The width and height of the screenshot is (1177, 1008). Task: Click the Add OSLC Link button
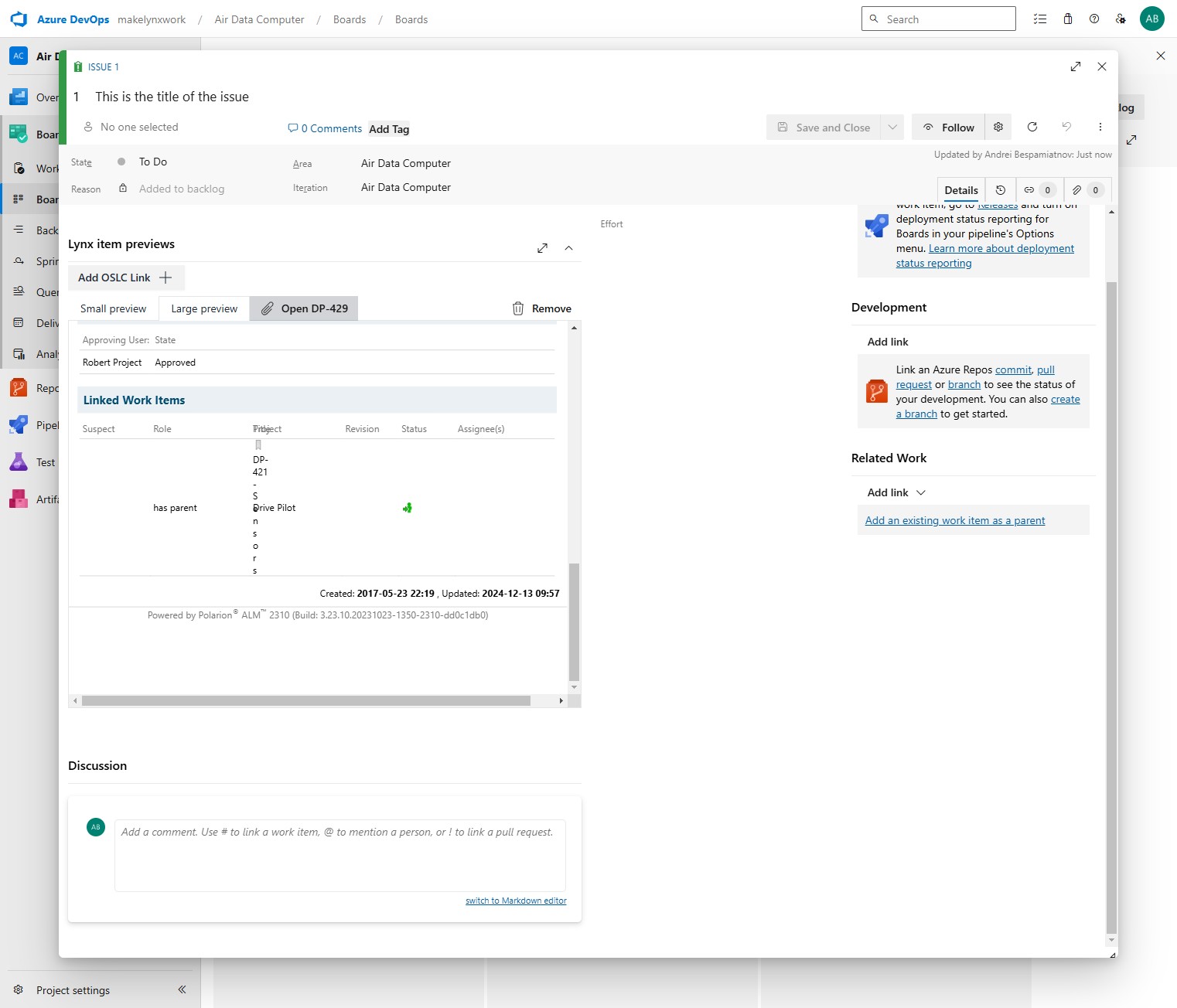(x=126, y=278)
